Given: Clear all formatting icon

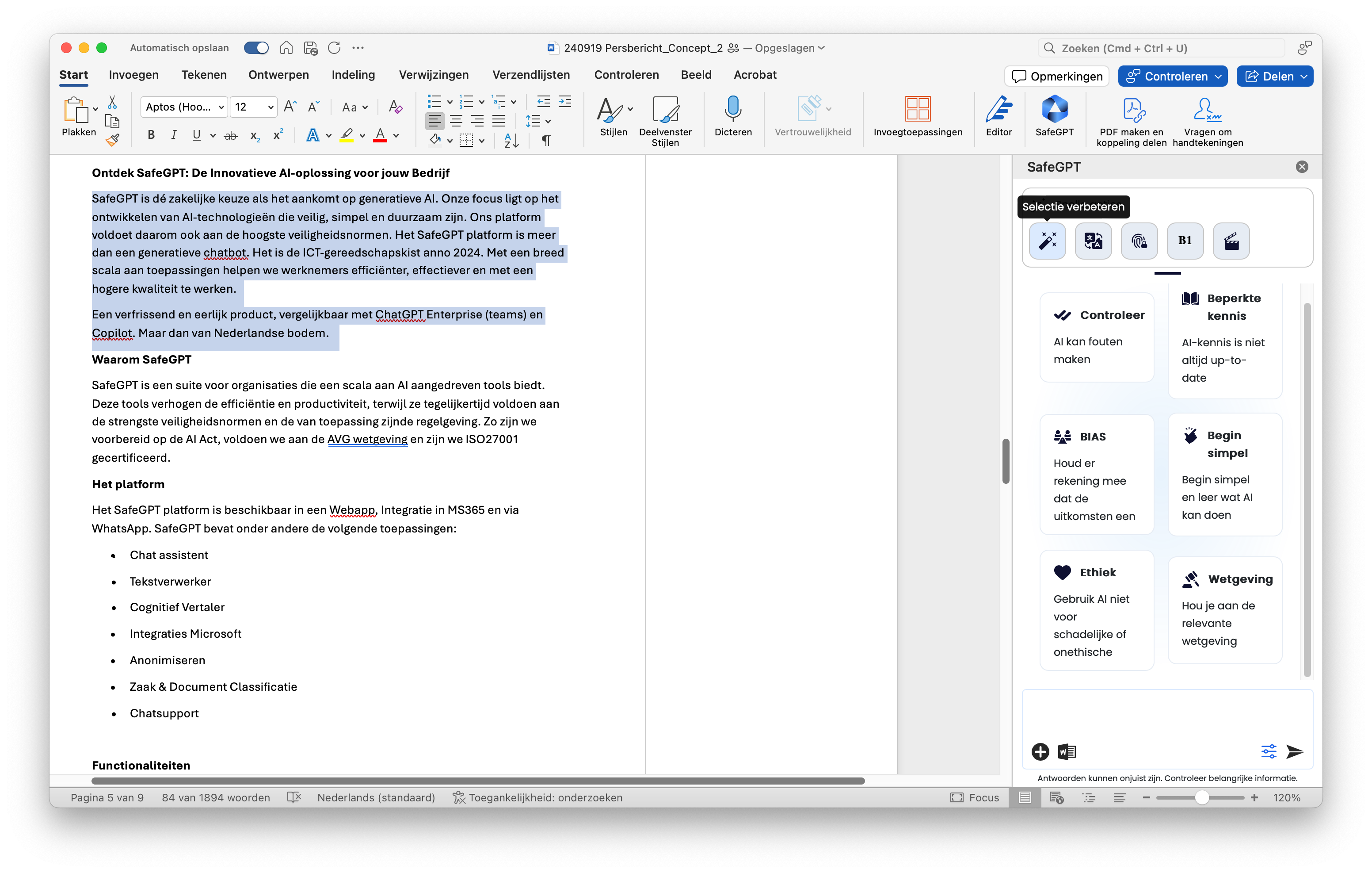Looking at the screenshot, I should [x=396, y=107].
